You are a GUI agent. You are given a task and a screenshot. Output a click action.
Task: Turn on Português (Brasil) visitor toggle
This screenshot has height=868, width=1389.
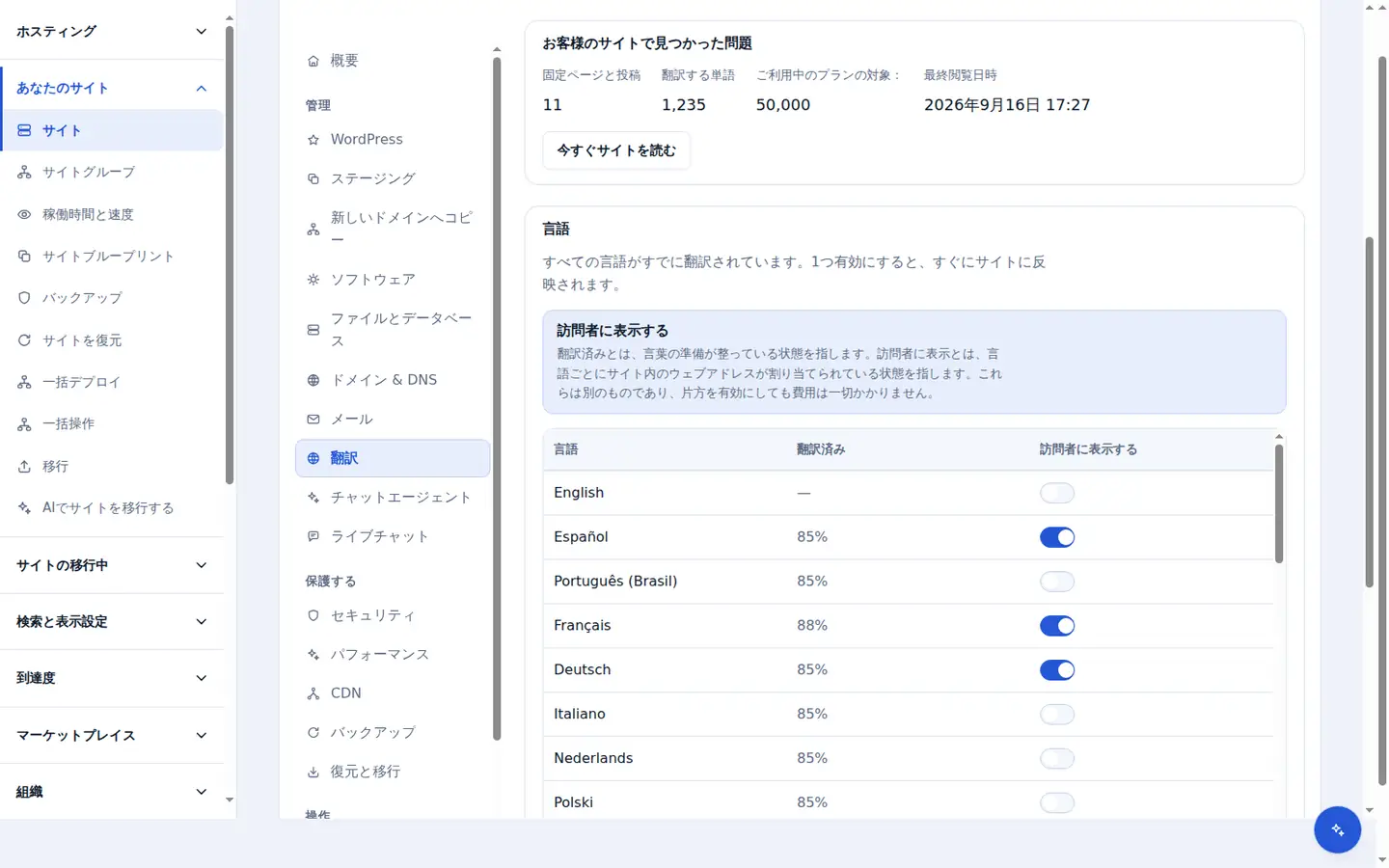tap(1057, 582)
